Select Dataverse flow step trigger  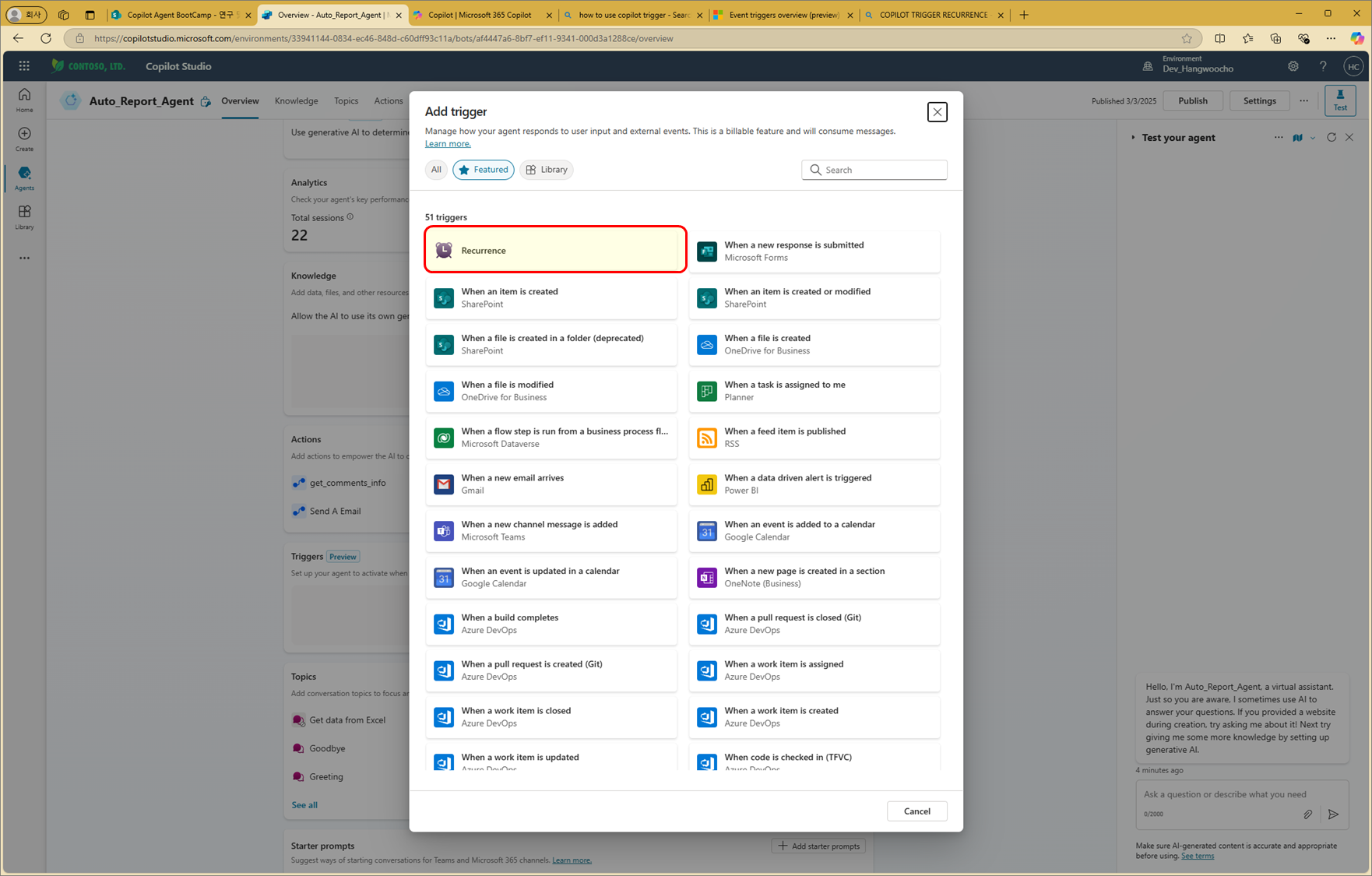(551, 438)
